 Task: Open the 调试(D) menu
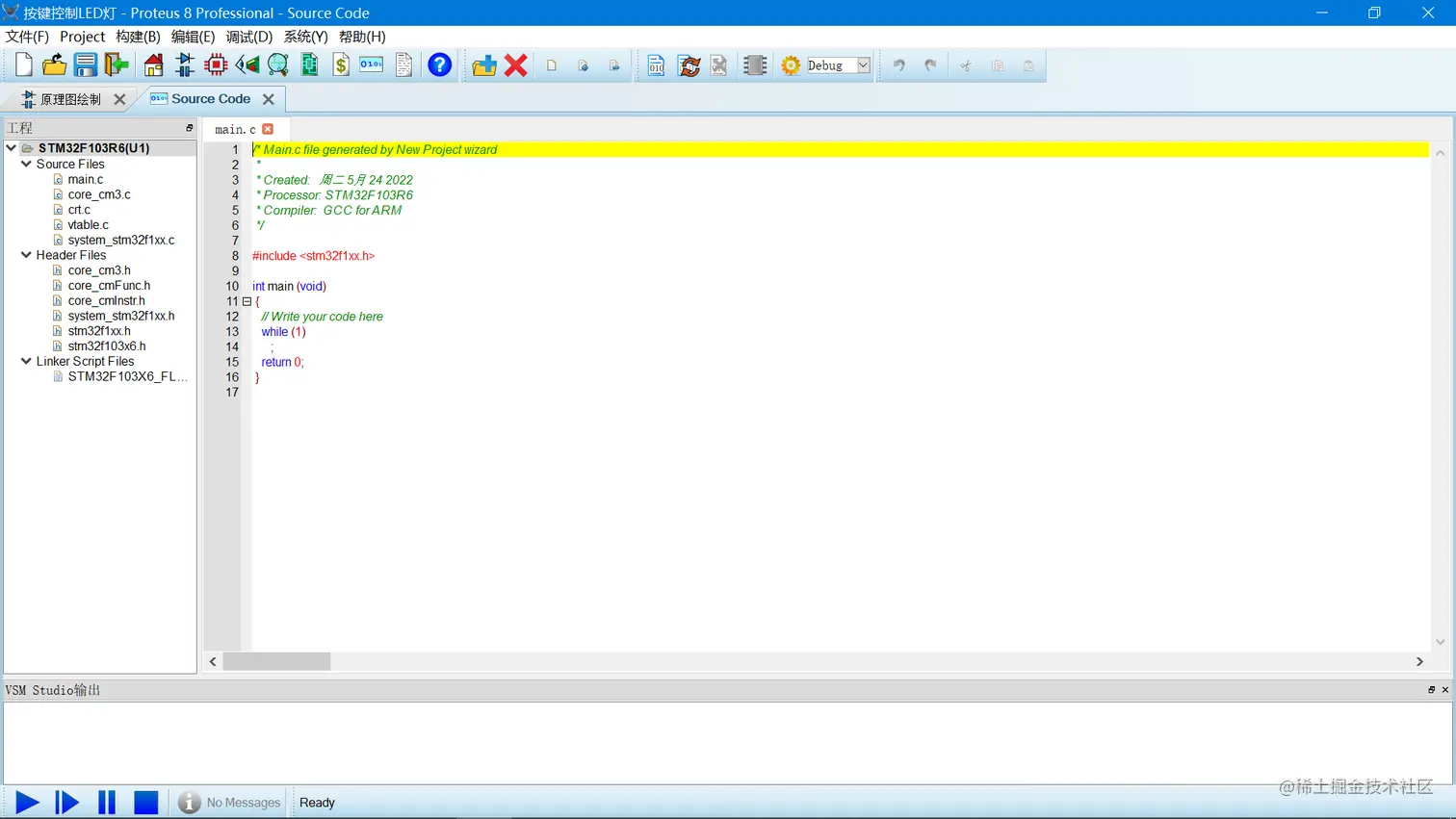(x=249, y=37)
